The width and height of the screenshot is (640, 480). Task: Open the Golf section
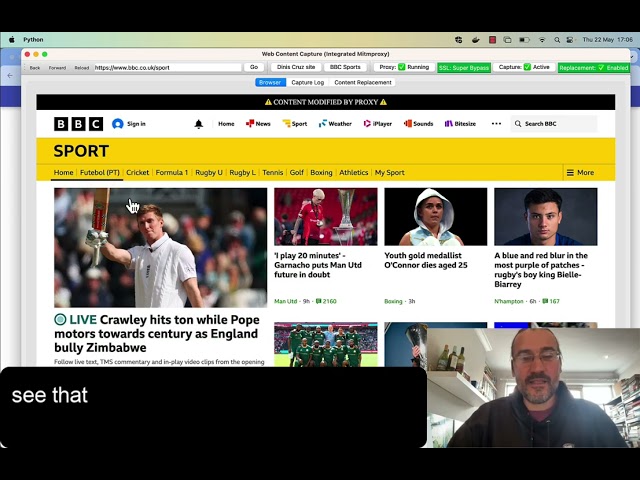pos(297,173)
